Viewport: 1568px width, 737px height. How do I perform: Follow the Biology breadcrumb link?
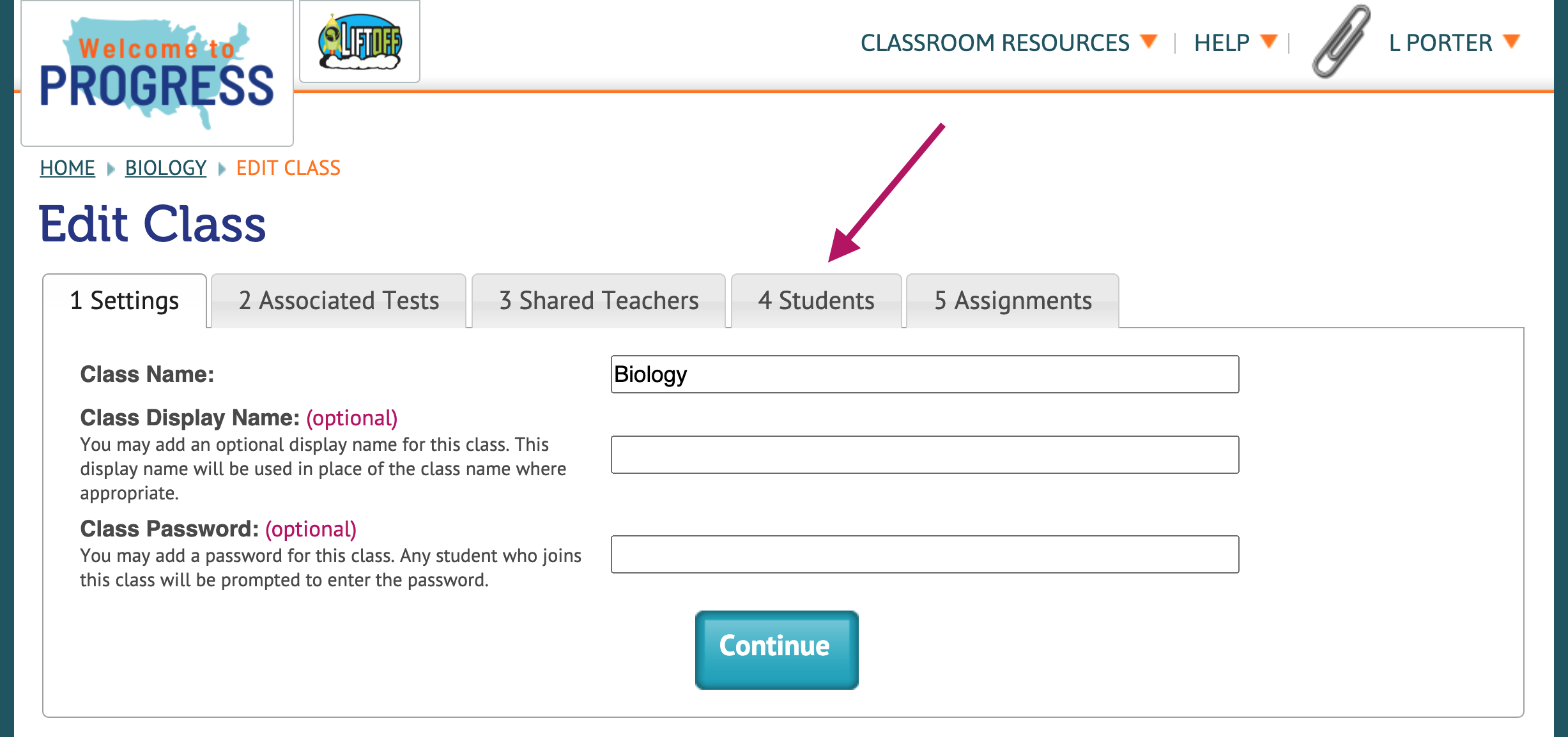click(x=165, y=168)
